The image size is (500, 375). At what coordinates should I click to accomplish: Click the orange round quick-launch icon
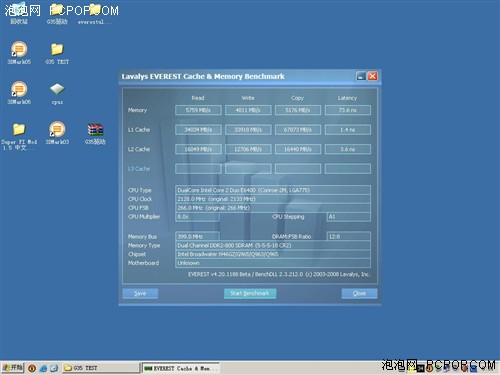tap(32, 368)
